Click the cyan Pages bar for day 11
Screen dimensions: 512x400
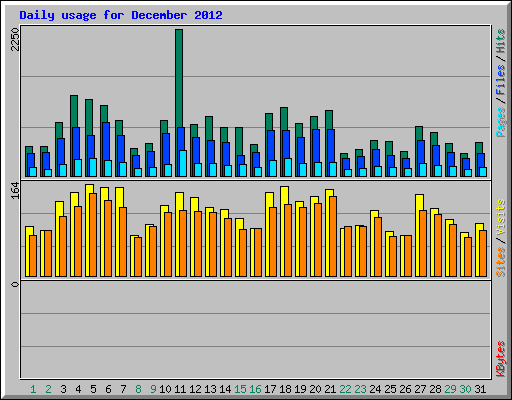(183, 164)
